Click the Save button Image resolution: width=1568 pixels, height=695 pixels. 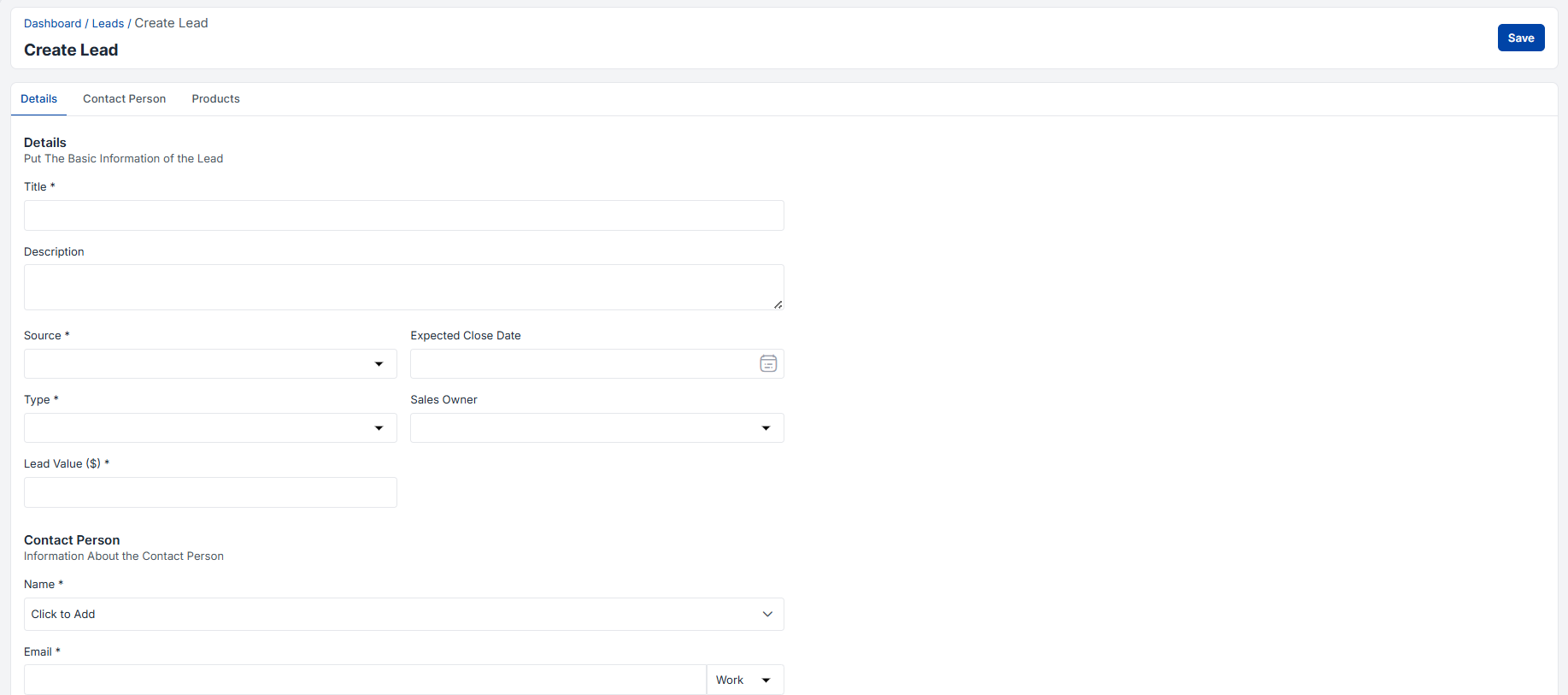(x=1520, y=38)
